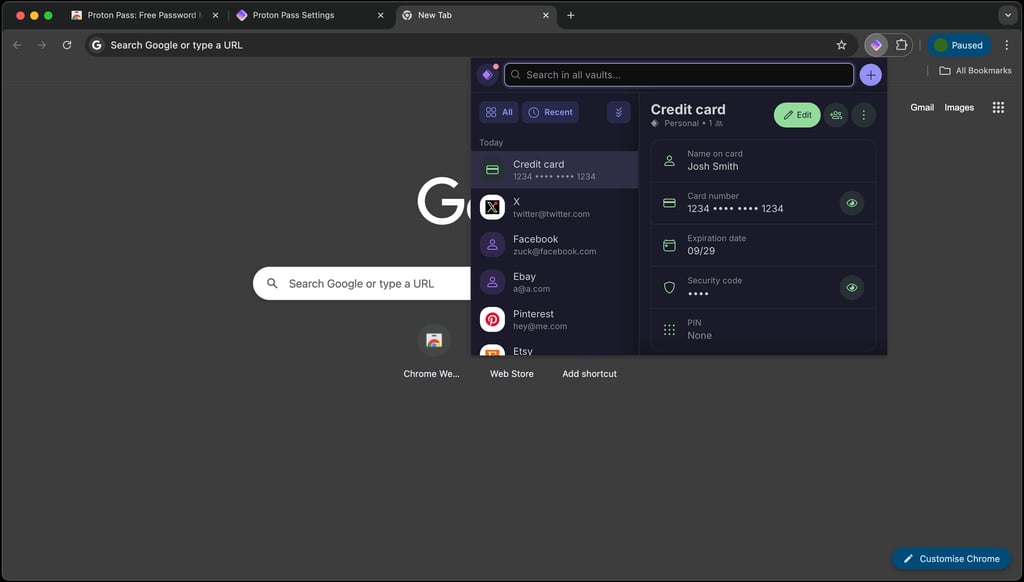The height and width of the screenshot is (582, 1024).
Task: Edit the Credit card item
Action: tap(797, 115)
